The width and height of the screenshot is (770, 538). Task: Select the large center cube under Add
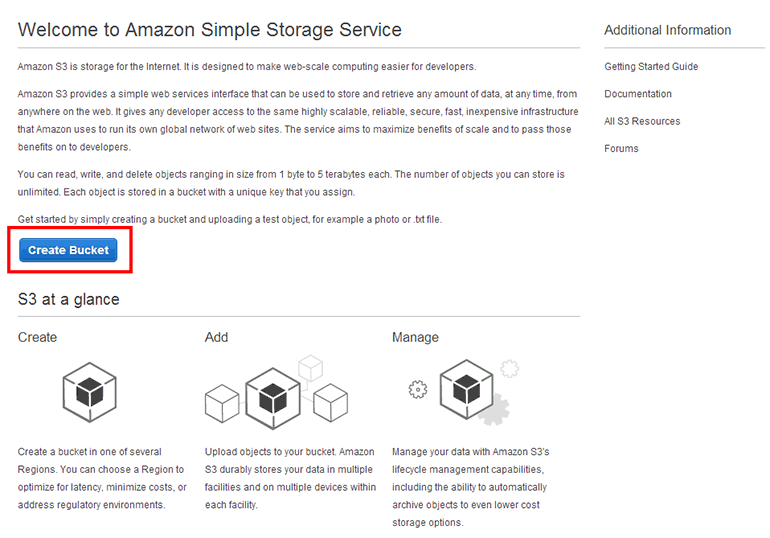pos(273,397)
